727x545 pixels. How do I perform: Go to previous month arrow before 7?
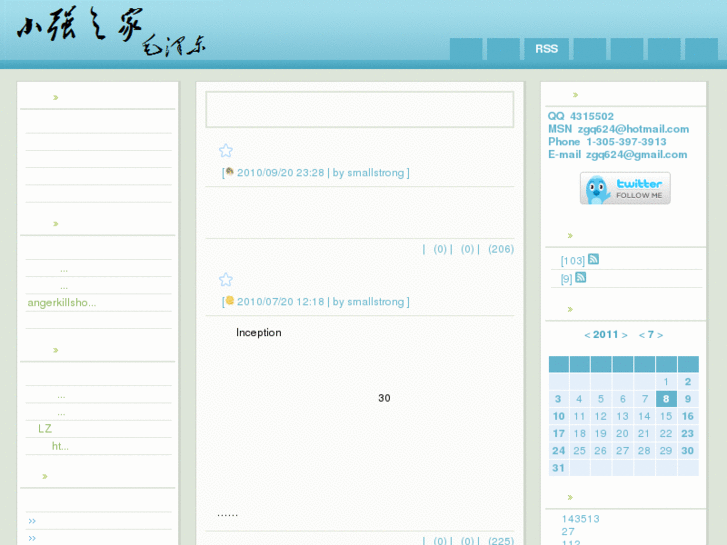tap(642, 335)
